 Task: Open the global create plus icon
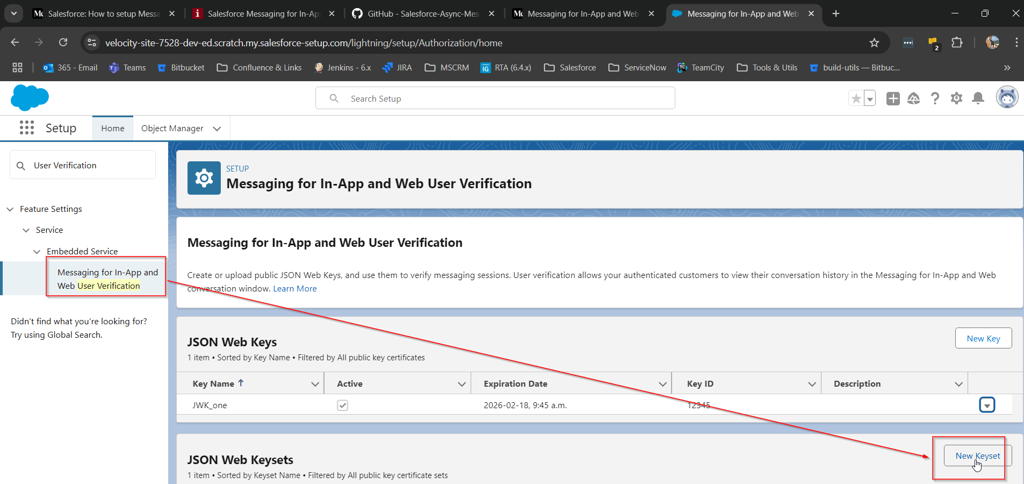(893, 98)
